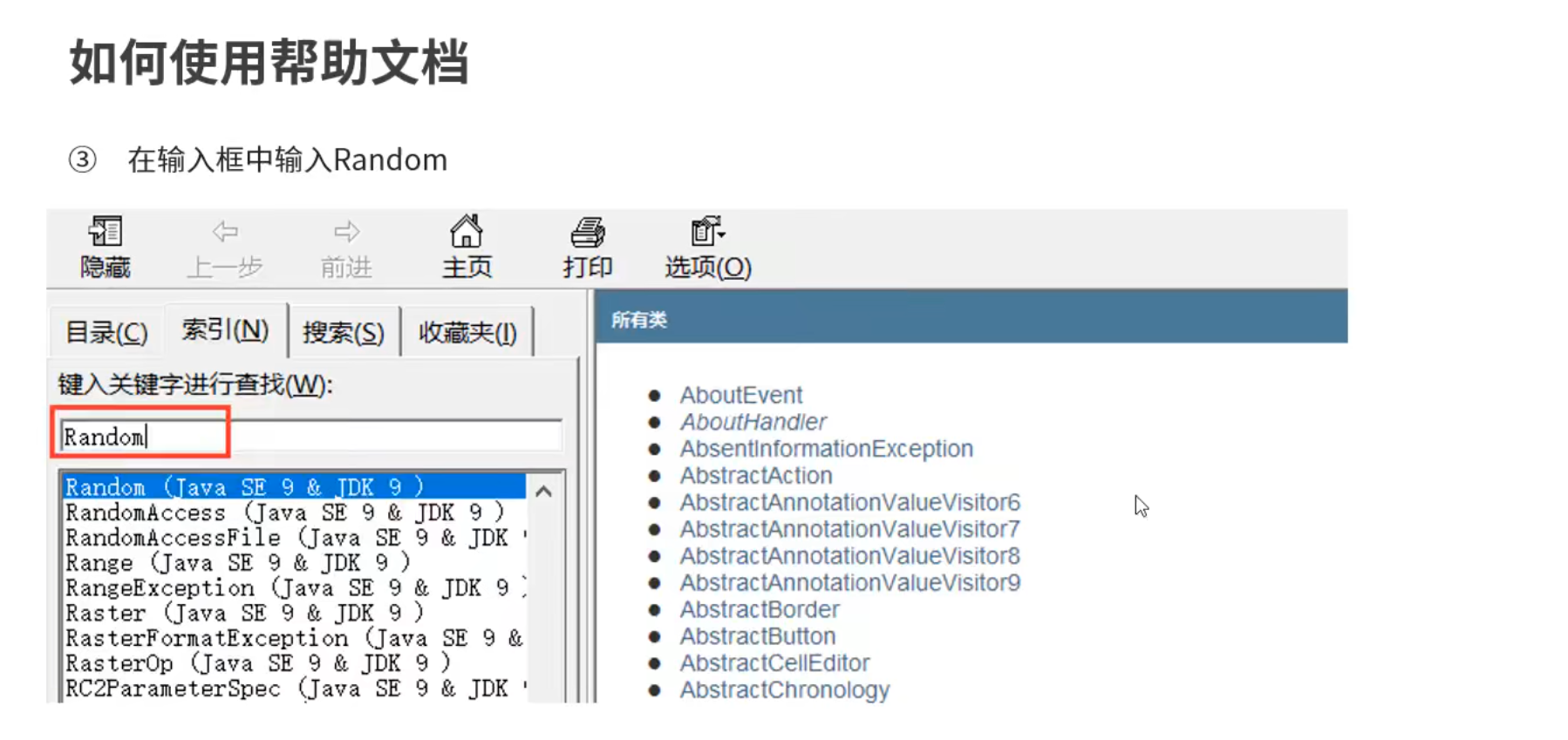Viewport: 1568px width, 740px height.
Task: Open the AbstractChronology class link
Action: coord(784,690)
